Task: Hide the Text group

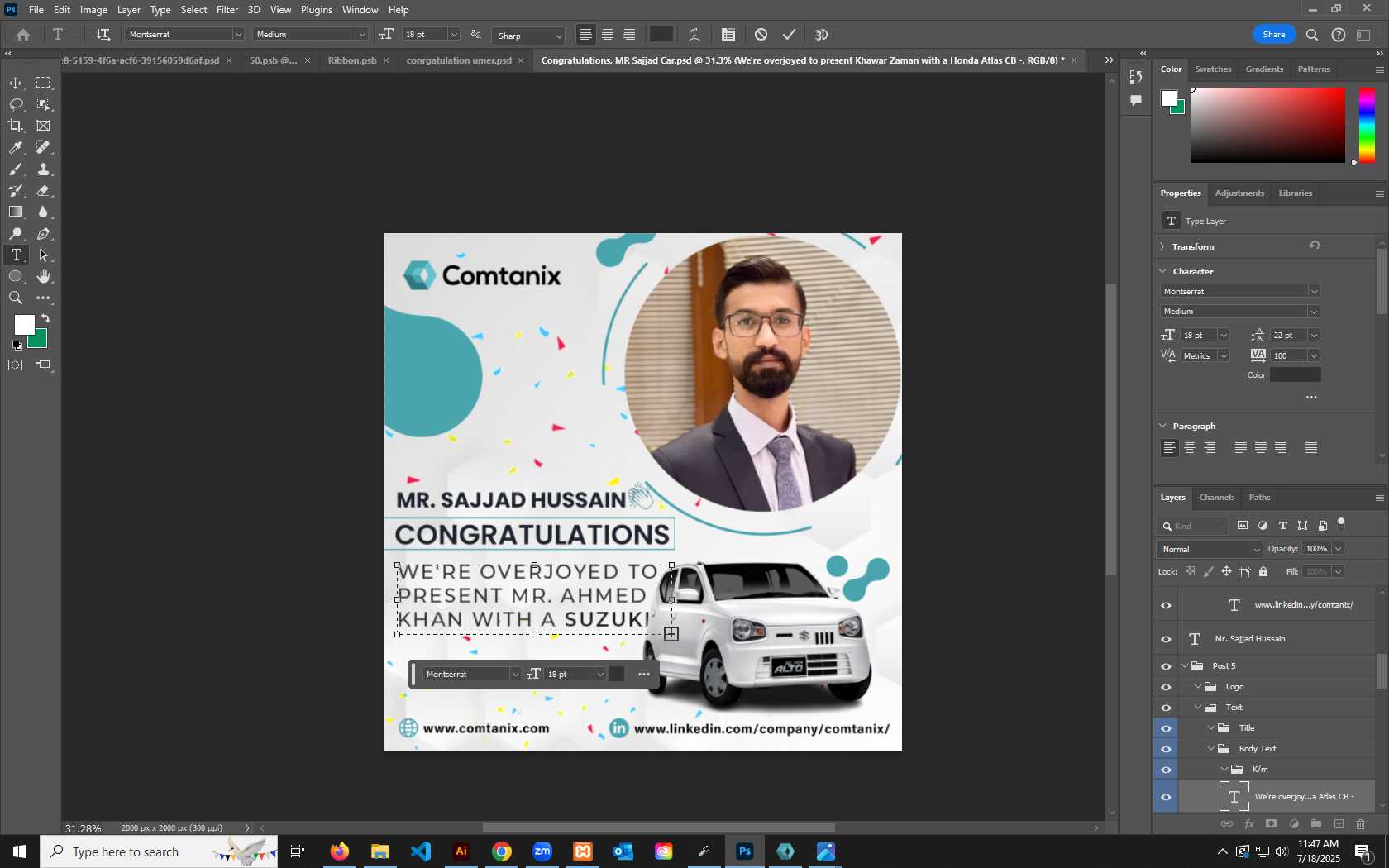Action: point(1166,708)
